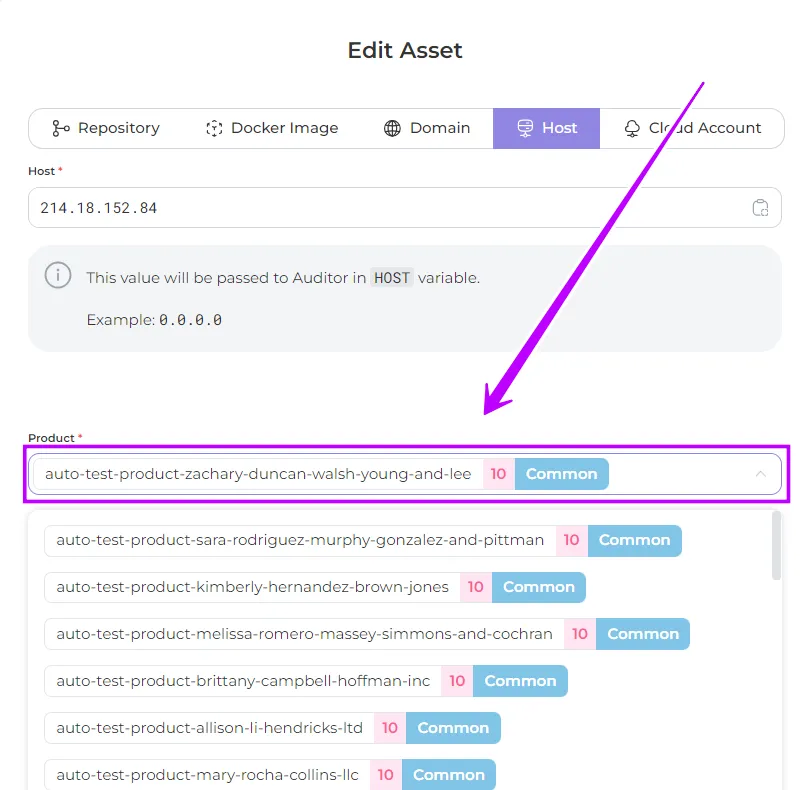
Task: Click the Docker Image icon
Action: (x=214, y=128)
